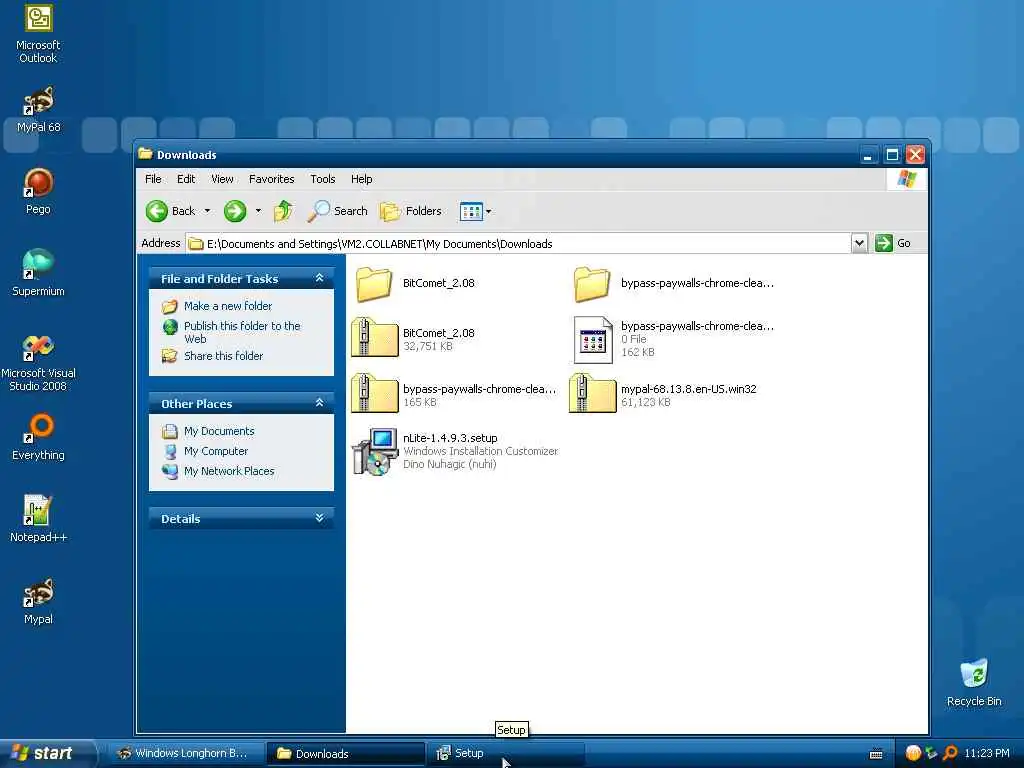The image size is (1024, 768).
Task: Click the 11:23 PM taskbar clock
Action: pos(987,753)
